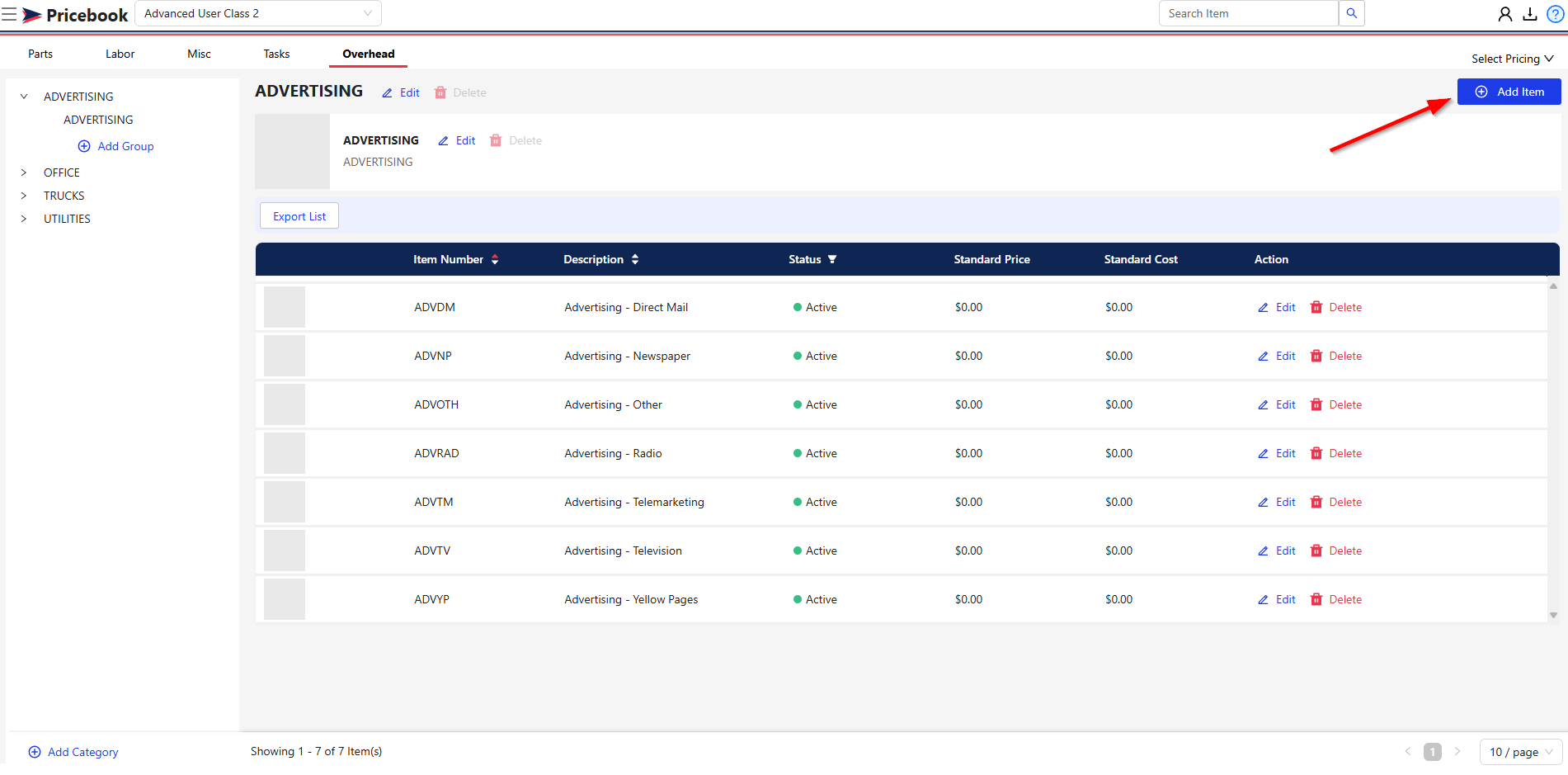The height and width of the screenshot is (775, 1568).
Task: Delete the ADVNP item
Action: (1336, 356)
